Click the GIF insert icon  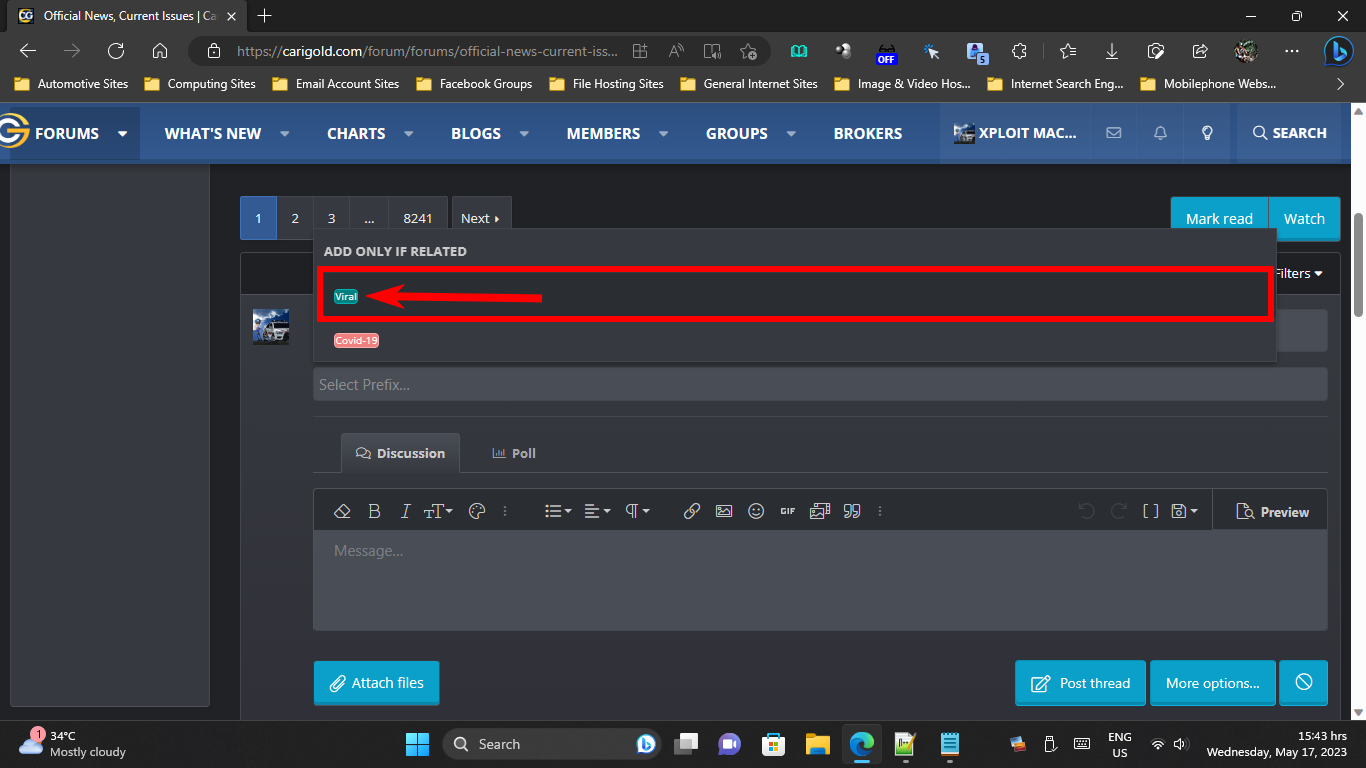pyautogui.click(x=788, y=511)
